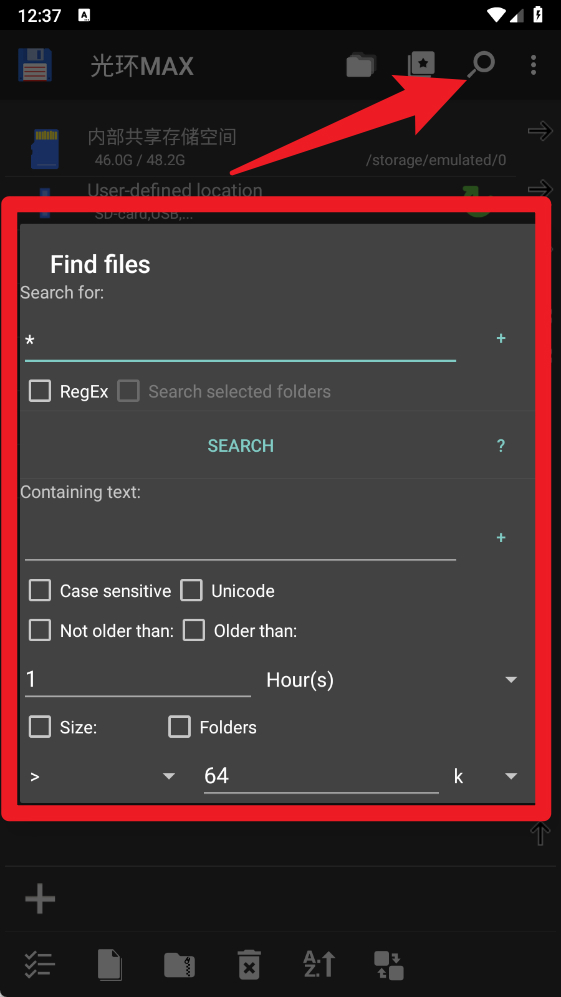Tap the SEARCH button
The image size is (561, 997).
240,446
